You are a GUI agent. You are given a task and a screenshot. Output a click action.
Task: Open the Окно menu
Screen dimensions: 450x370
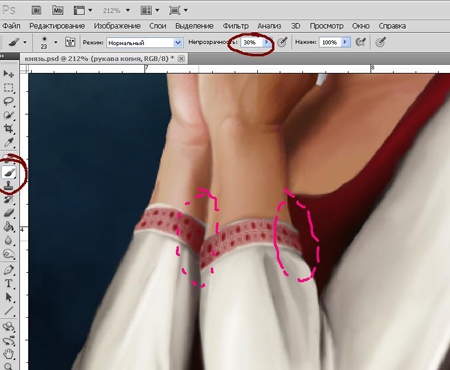(361, 26)
